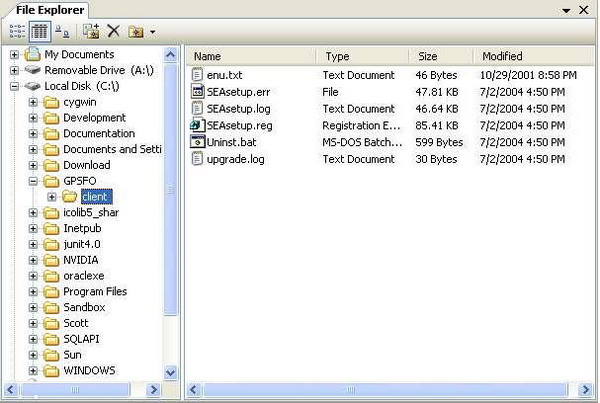Screen dimensions: 600x403
Task: Open the folder options dropdown arrow
Action: [x=152, y=32]
